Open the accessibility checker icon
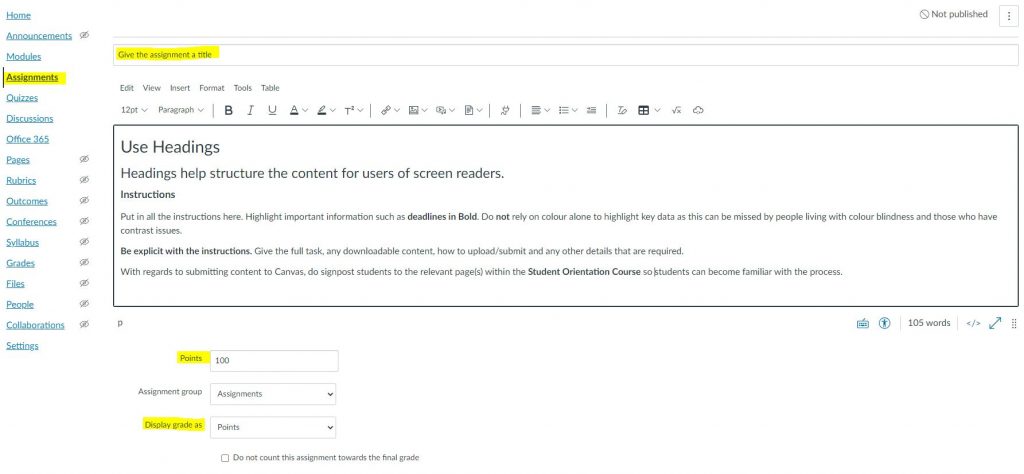The image size is (1024, 474). [884, 323]
